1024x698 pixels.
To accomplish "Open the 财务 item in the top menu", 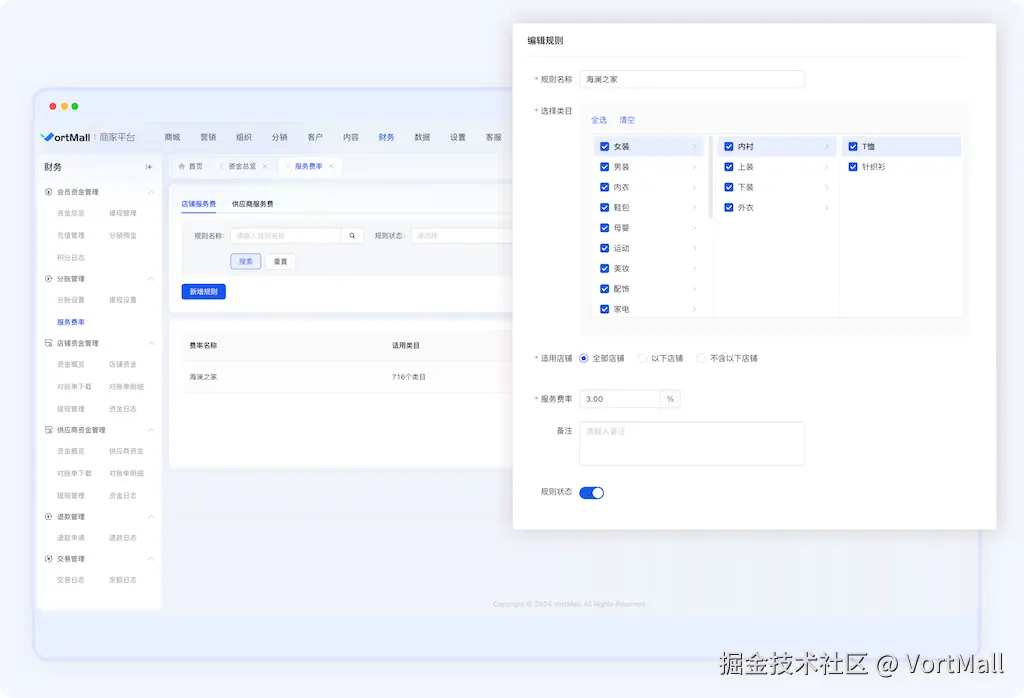I will [385, 137].
